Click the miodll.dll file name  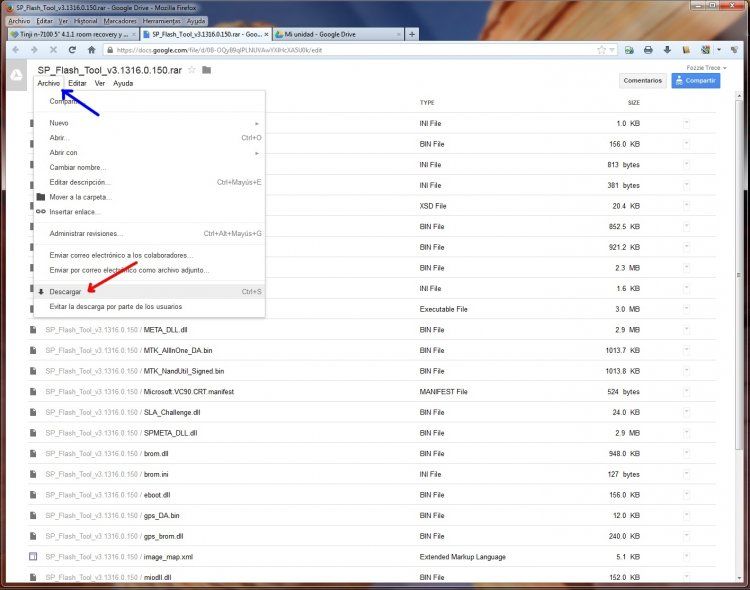coord(157,577)
